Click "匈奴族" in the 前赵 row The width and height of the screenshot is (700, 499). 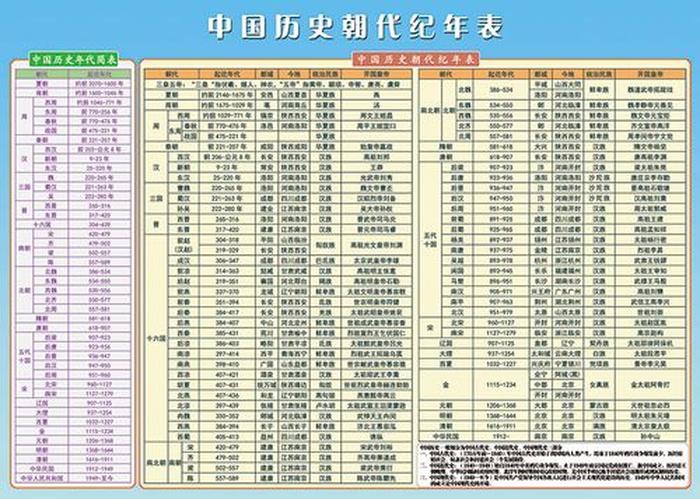tap(325, 245)
